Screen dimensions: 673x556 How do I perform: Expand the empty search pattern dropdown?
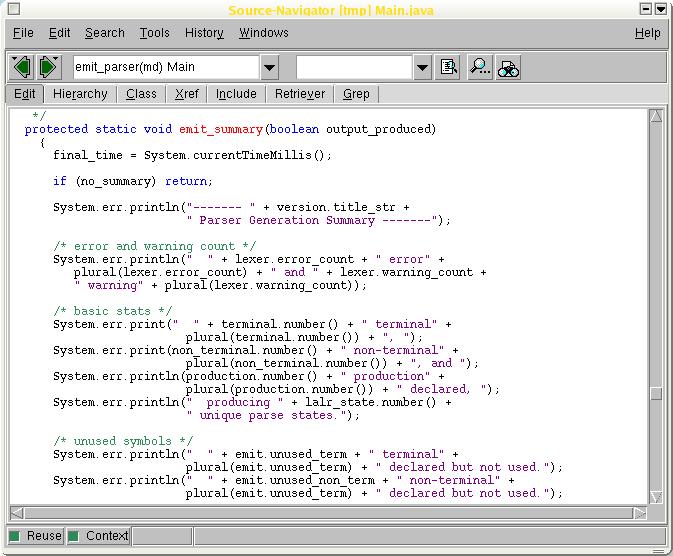[x=422, y=67]
